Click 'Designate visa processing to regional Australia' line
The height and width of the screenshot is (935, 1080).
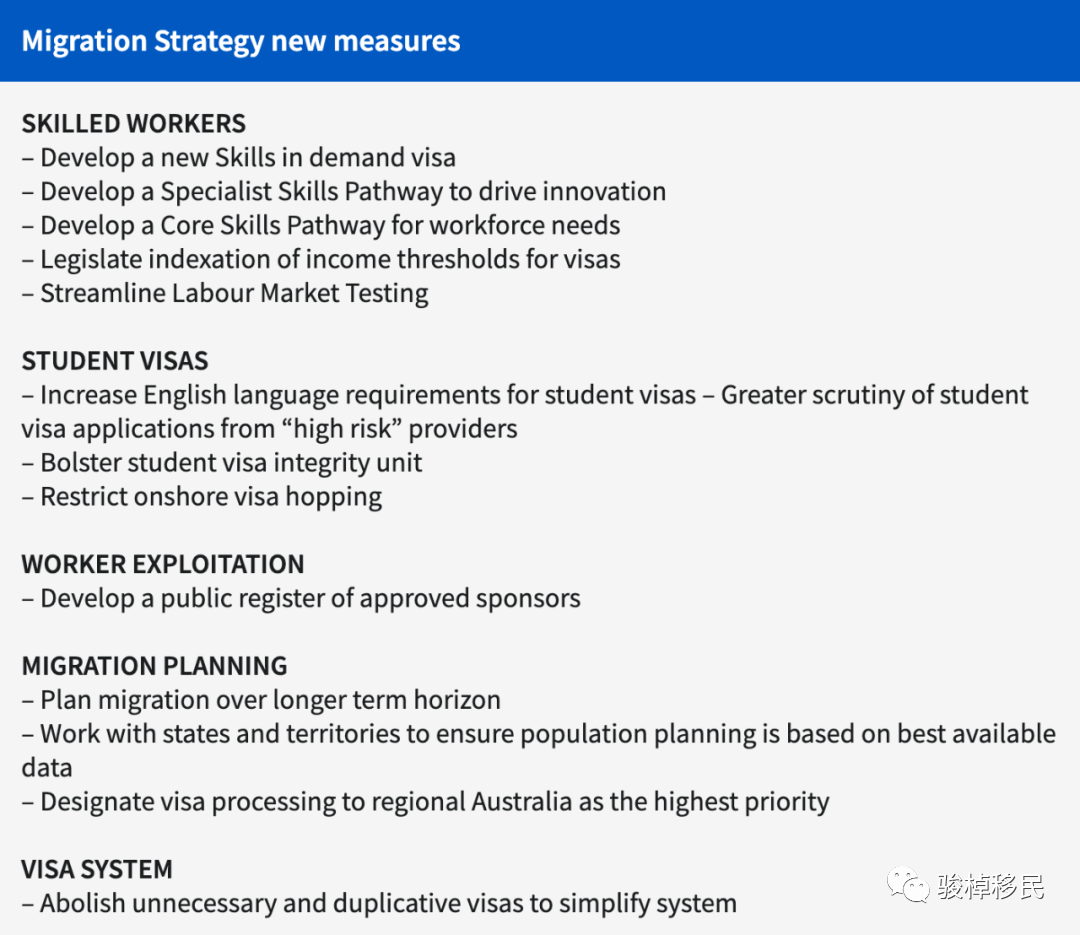(426, 802)
